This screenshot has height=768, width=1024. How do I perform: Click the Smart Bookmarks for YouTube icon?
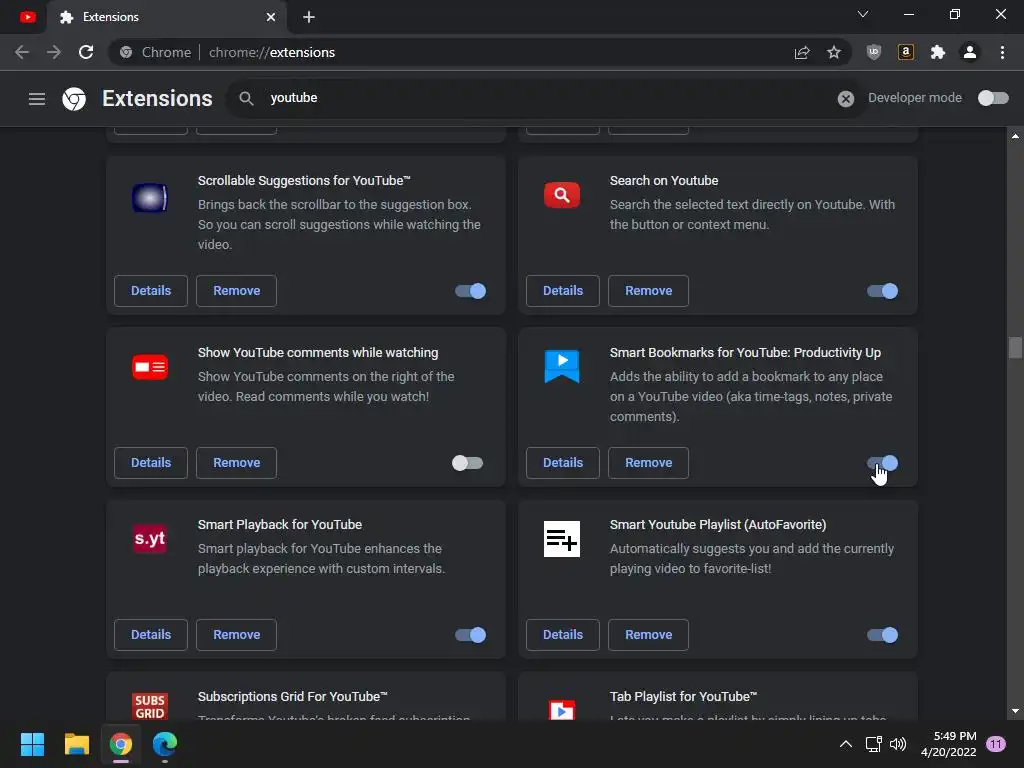click(562, 366)
